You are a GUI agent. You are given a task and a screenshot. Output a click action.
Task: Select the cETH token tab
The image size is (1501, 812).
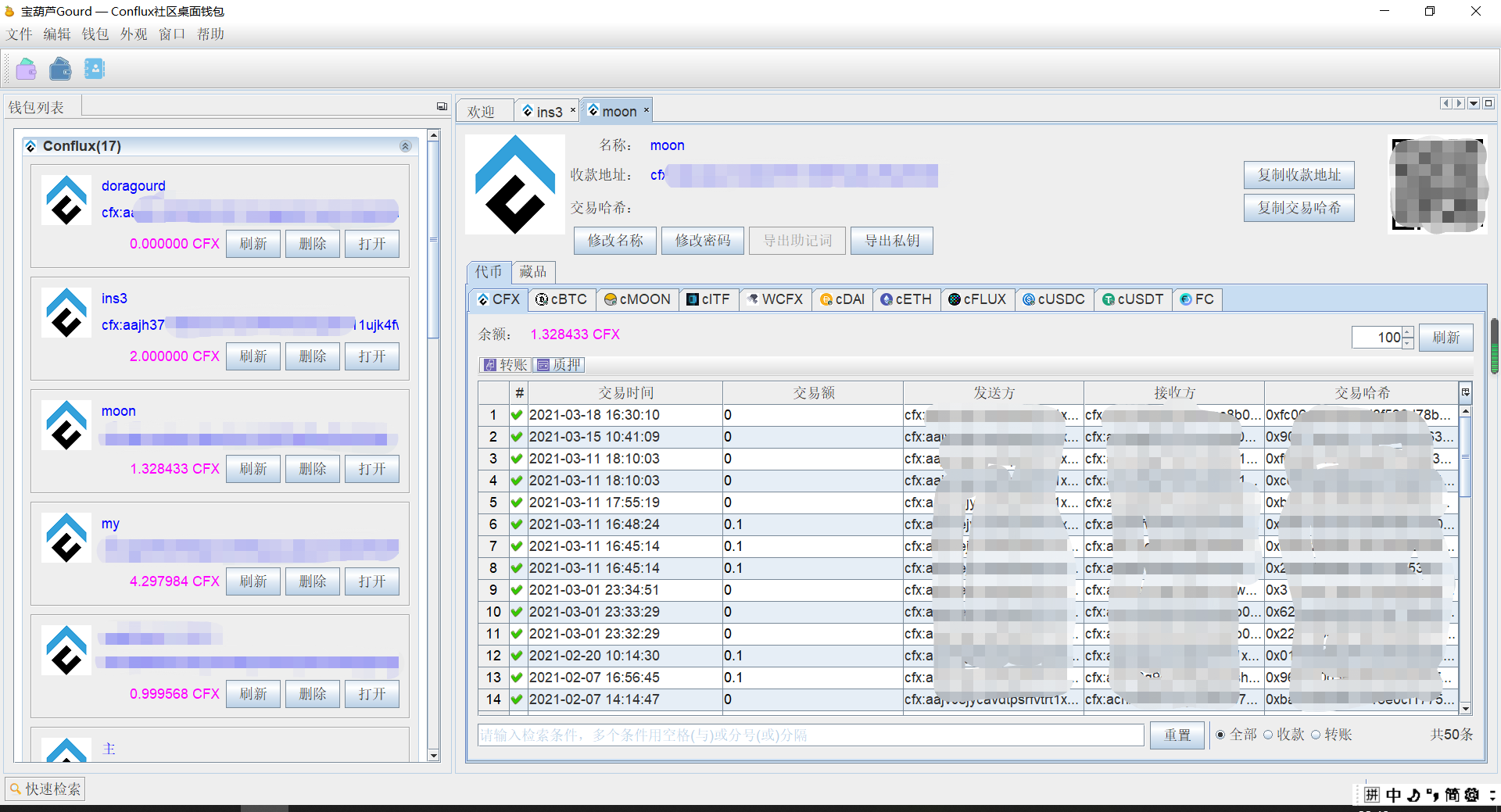click(906, 299)
